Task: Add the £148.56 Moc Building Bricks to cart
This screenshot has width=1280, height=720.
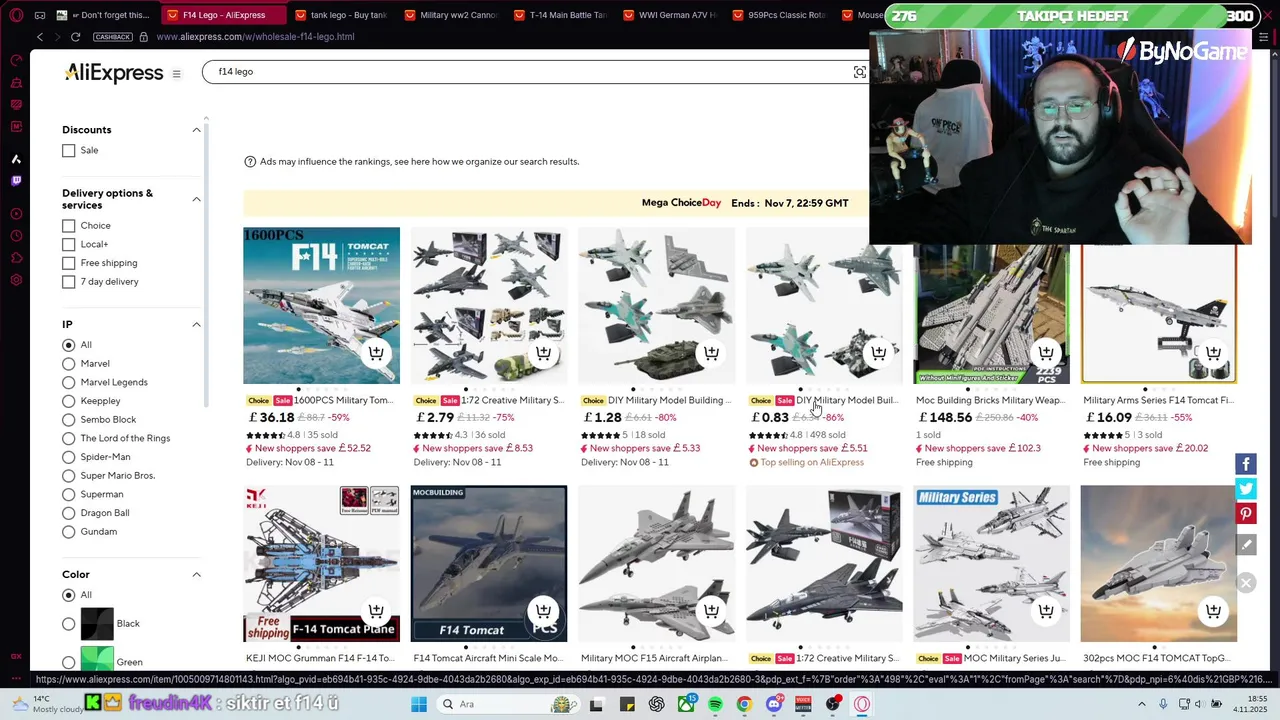Action: (1046, 353)
